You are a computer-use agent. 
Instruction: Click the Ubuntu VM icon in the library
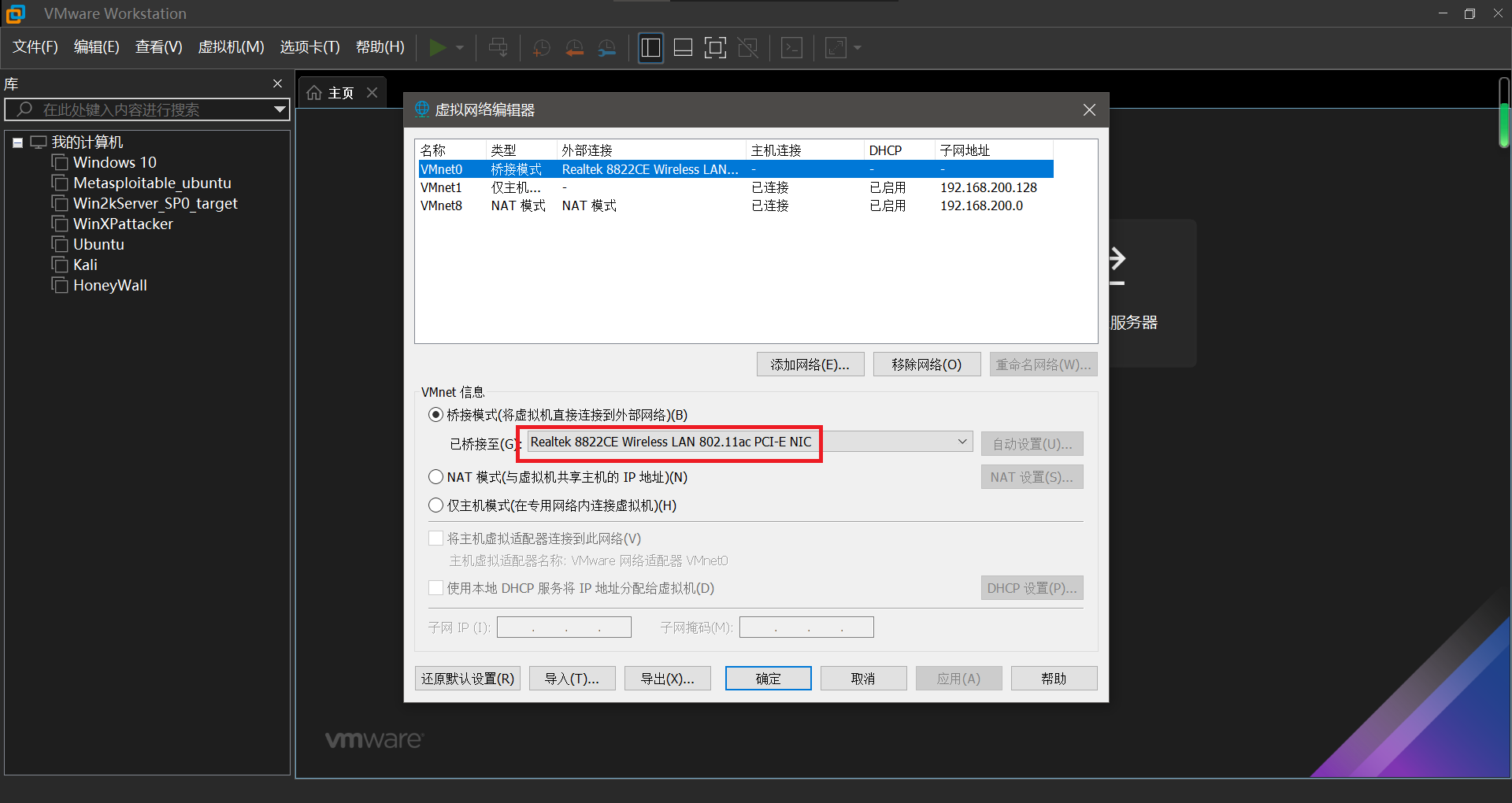(60, 244)
